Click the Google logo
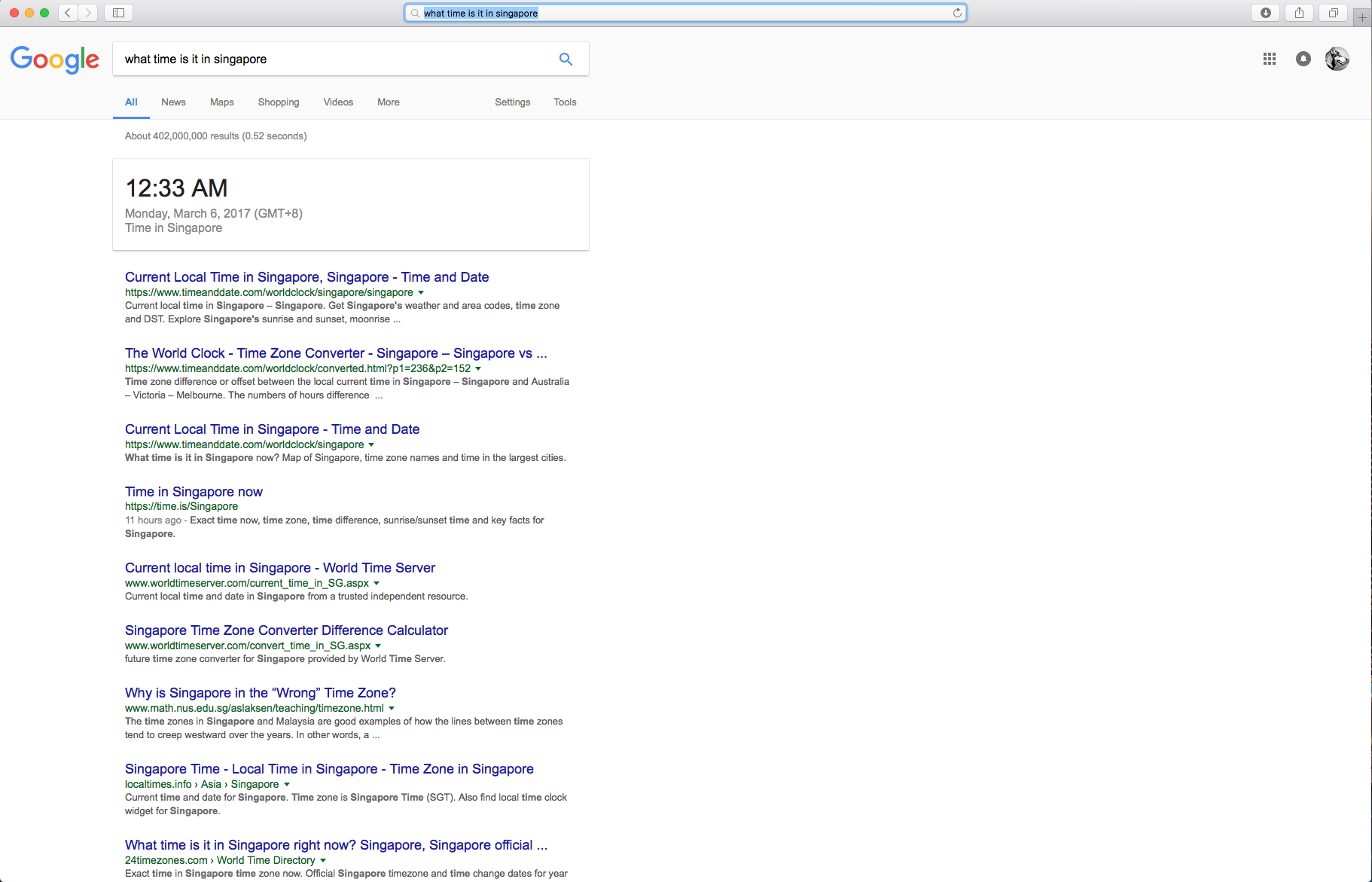 [55, 60]
